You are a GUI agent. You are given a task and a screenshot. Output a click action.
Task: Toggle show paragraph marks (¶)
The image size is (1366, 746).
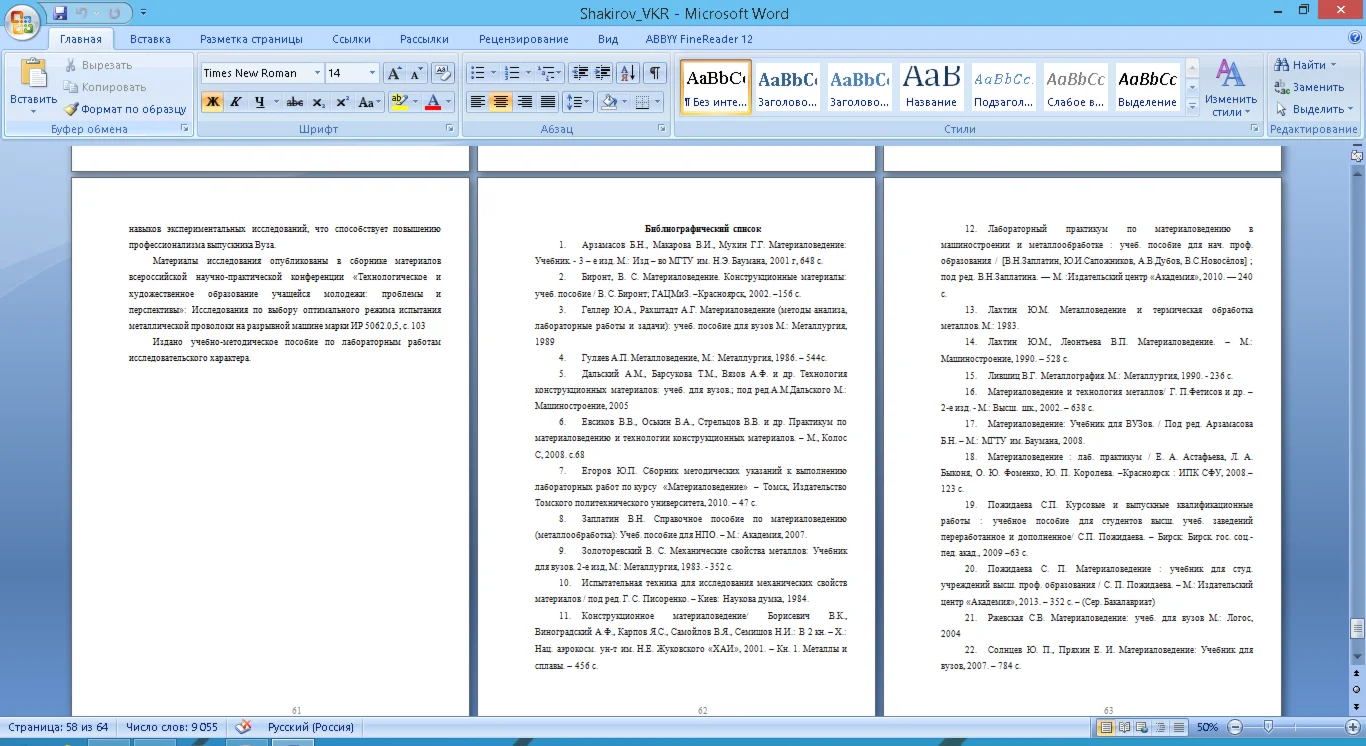coord(654,73)
